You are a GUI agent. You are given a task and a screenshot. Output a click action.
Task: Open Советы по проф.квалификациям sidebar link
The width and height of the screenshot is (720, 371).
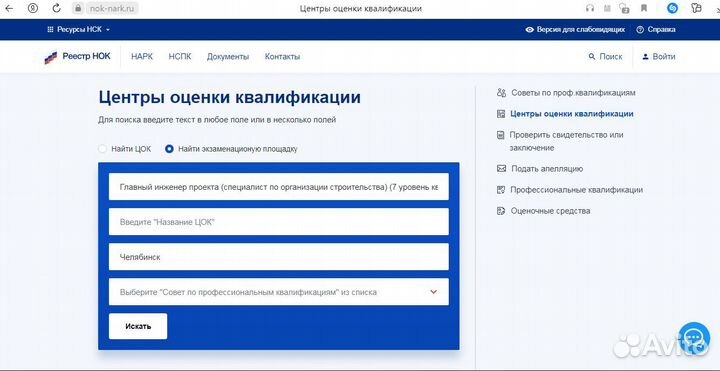(x=573, y=93)
